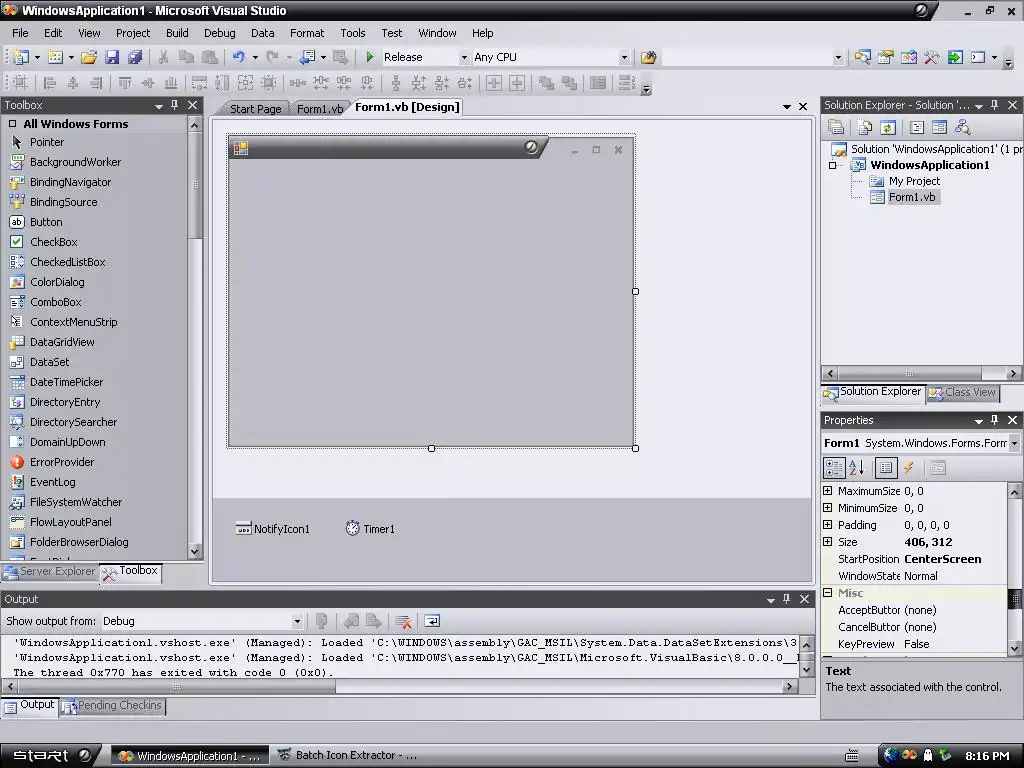This screenshot has width=1024, height=768.
Task: Switch to the Start Page tab
Action: tap(255, 109)
